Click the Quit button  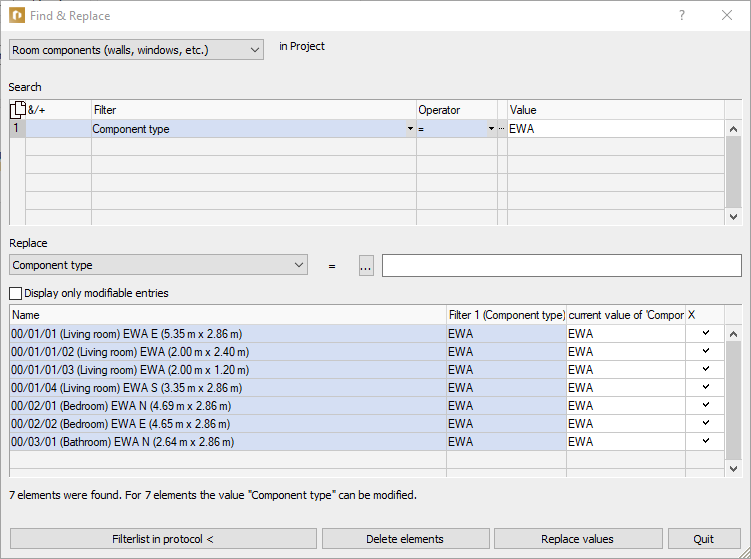(x=704, y=539)
